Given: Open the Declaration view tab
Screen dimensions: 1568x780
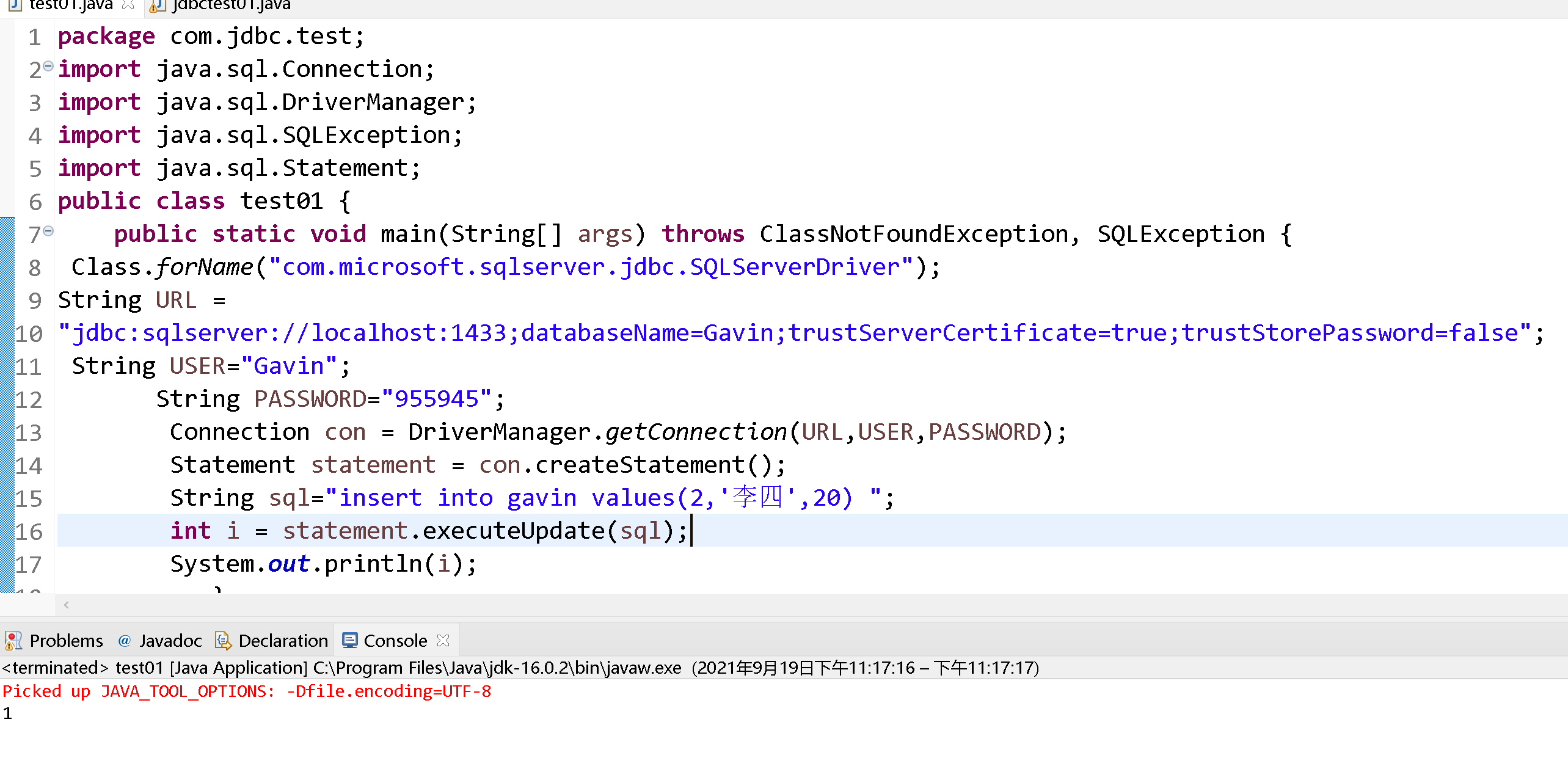Looking at the screenshot, I should click(x=283, y=641).
